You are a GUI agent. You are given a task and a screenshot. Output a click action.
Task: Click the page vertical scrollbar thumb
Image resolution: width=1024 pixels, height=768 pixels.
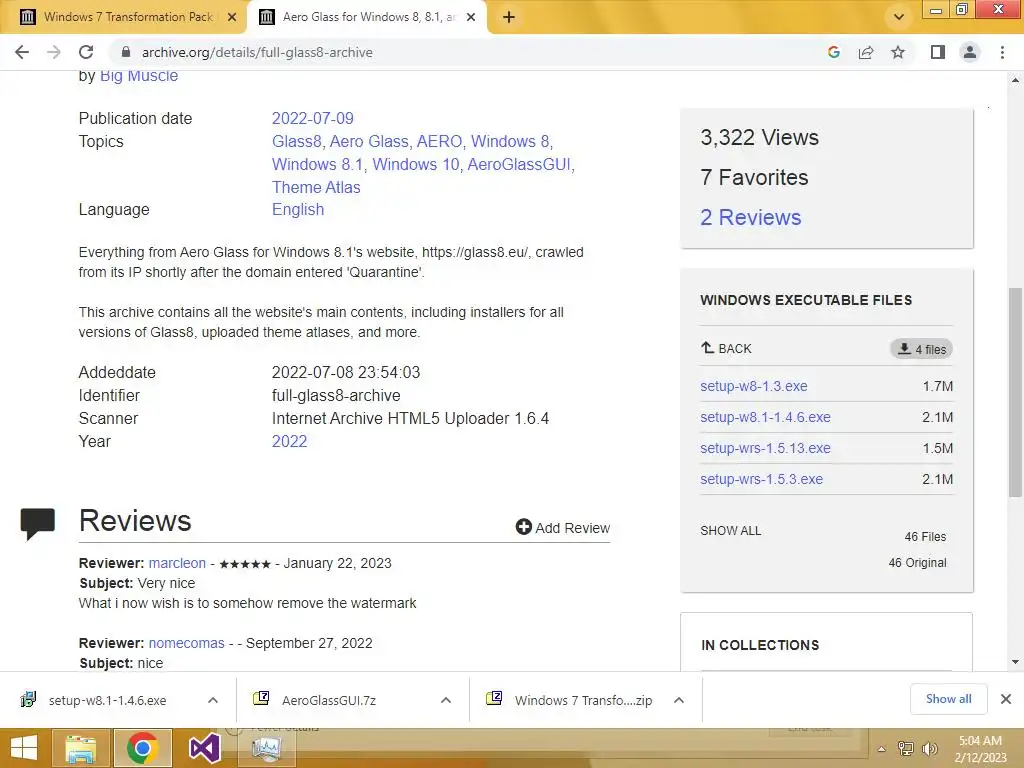pos(1015,392)
